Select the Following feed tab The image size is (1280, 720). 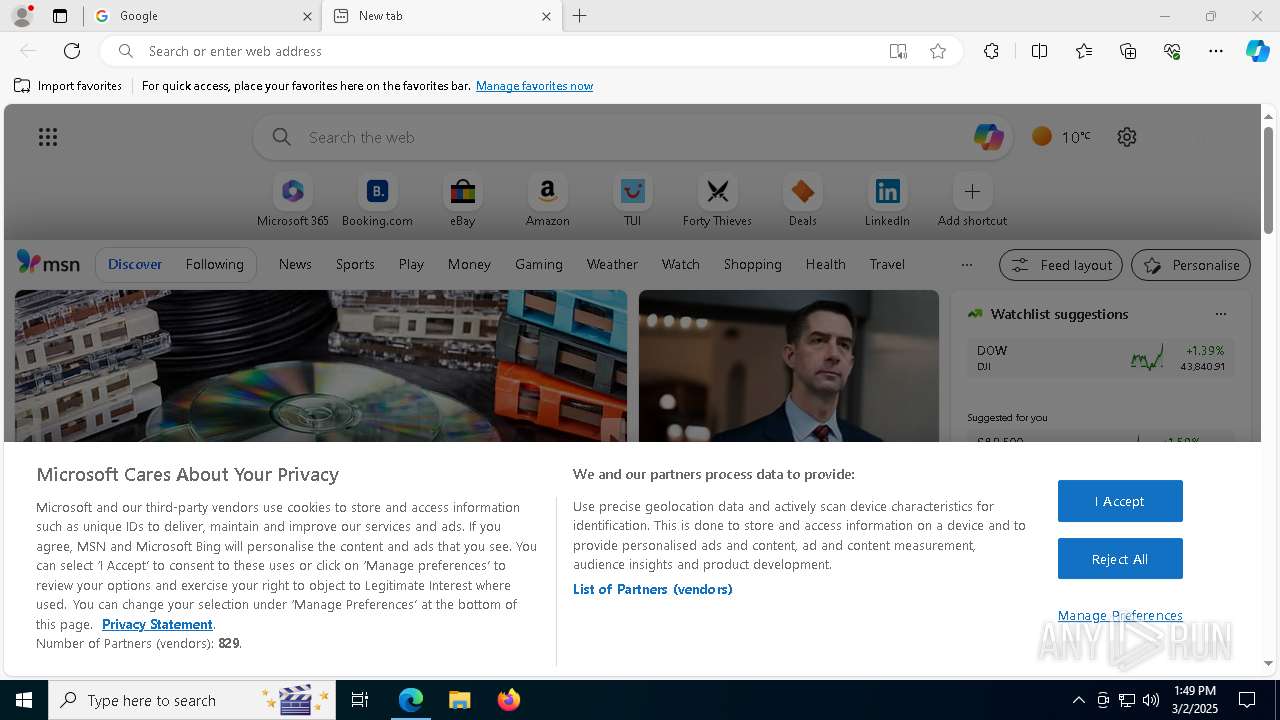click(x=214, y=264)
